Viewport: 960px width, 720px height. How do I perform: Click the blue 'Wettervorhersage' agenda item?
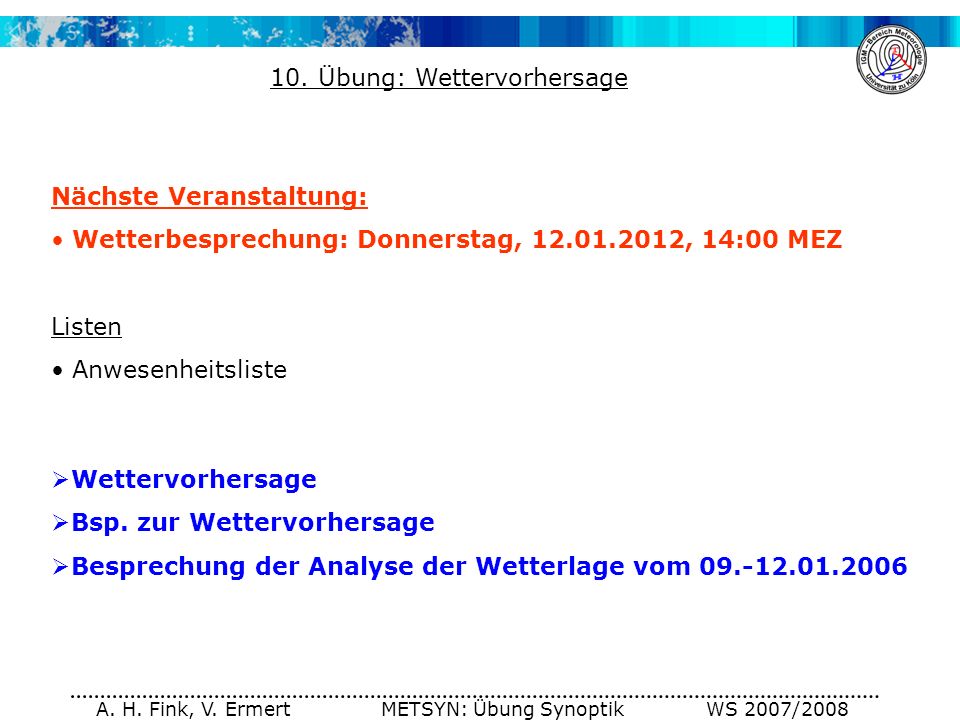pyautogui.click(x=194, y=479)
